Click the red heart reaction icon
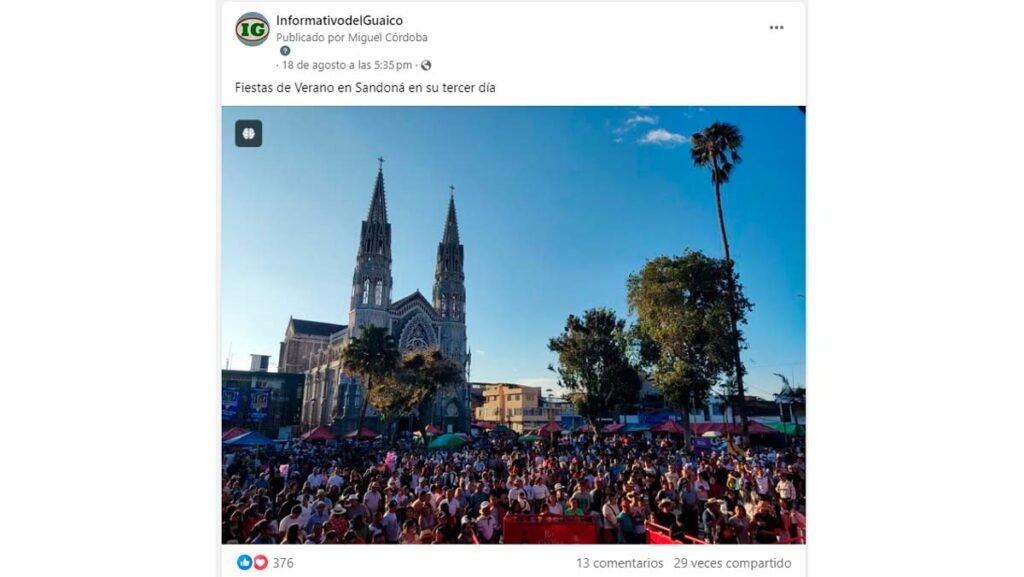The image size is (1024, 577). coord(260,563)
